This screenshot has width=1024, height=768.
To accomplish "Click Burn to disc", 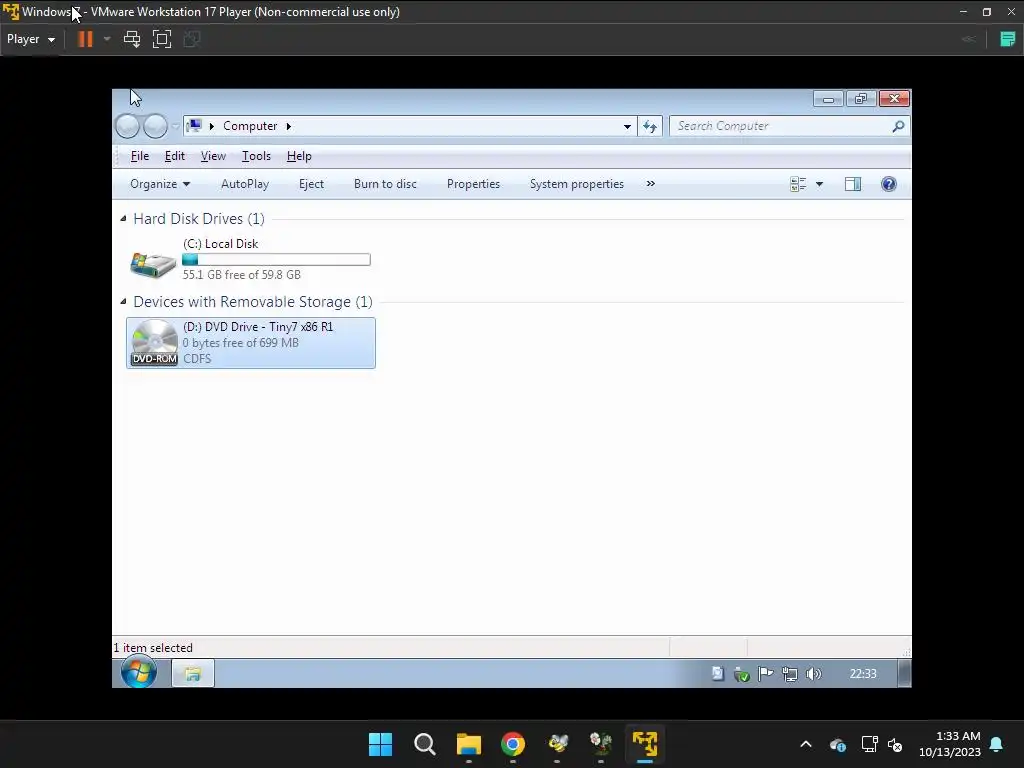I will coord(385,184).
